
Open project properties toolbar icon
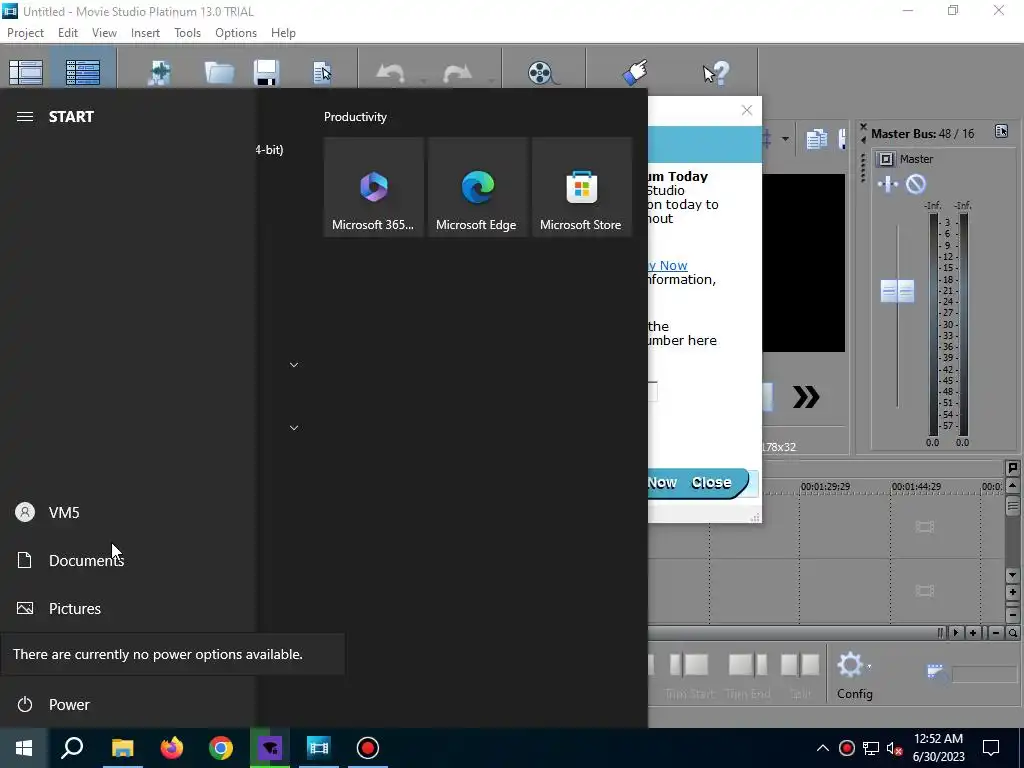323,72
